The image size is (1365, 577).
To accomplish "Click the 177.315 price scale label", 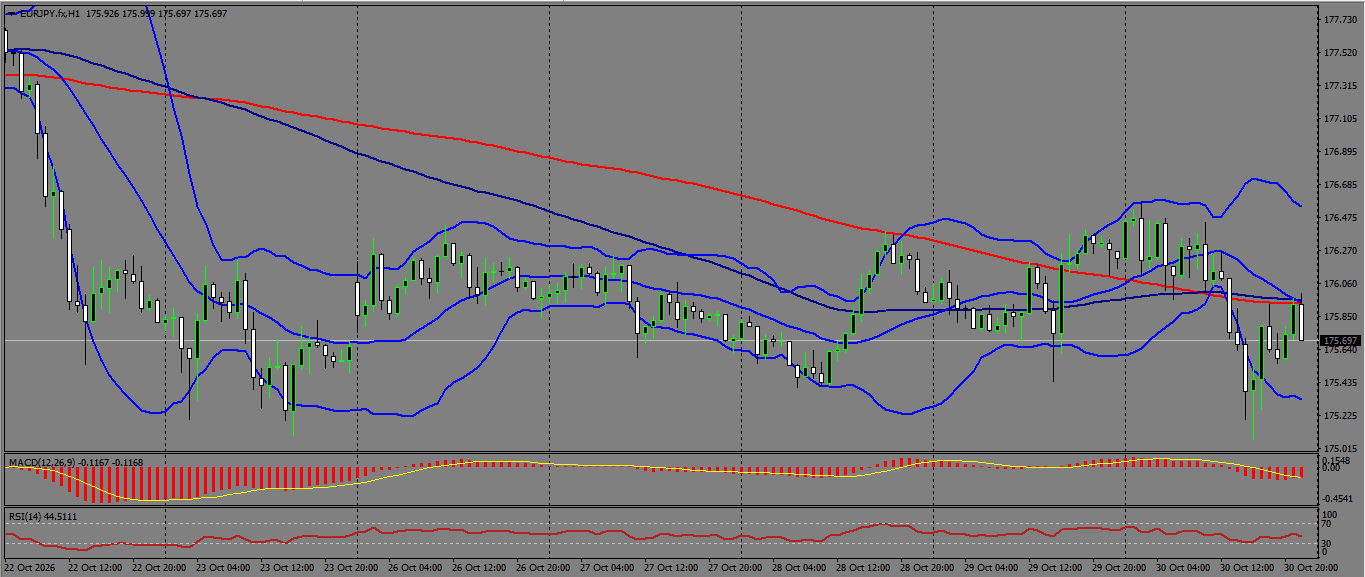I will [1338, 86].
